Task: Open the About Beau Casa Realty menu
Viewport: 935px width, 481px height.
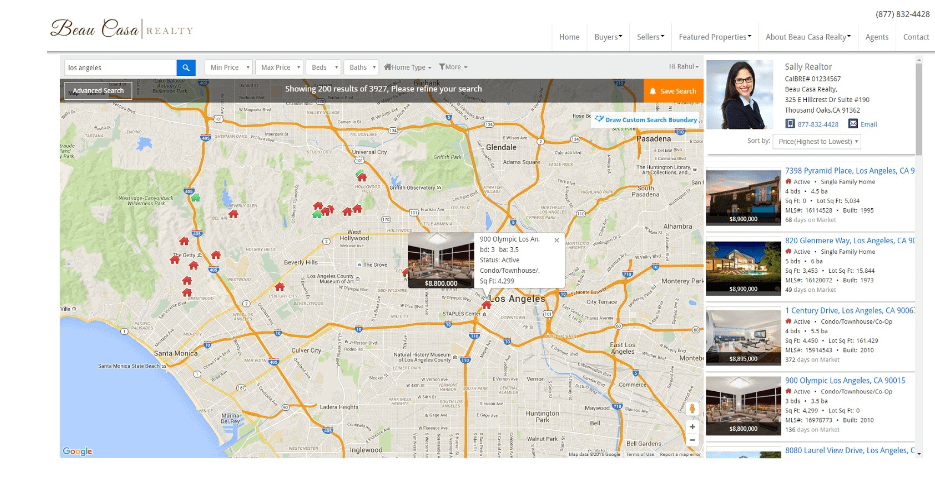Action: (x=808, y=37)
